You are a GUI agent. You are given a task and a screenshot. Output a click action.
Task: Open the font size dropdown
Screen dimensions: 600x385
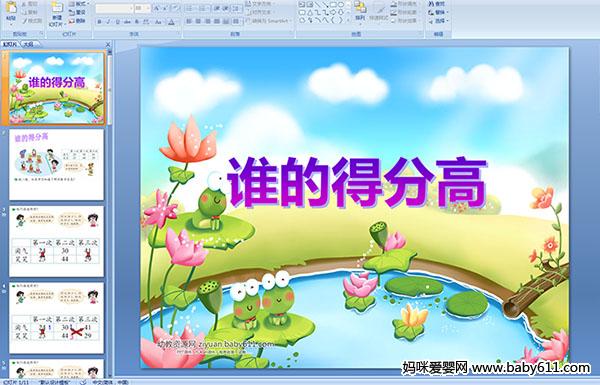[142, 8]
